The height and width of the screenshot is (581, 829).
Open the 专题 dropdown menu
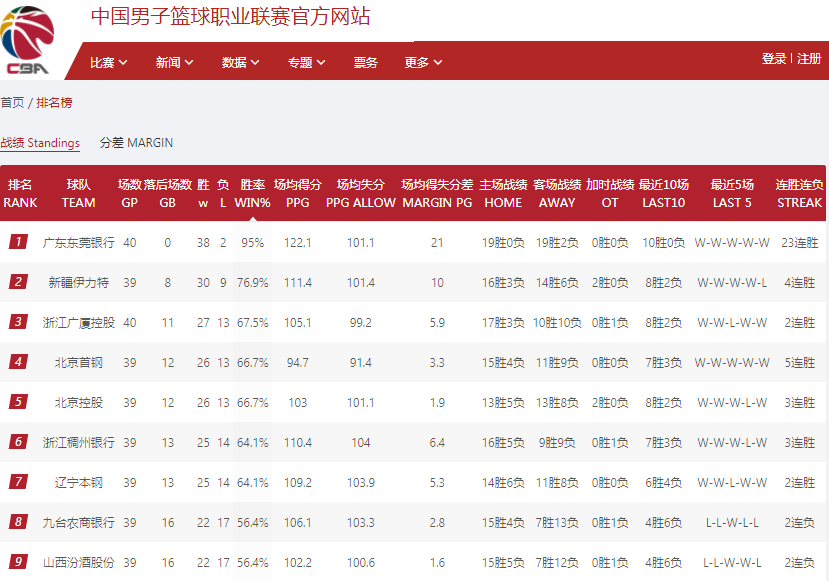pos(307,62)
